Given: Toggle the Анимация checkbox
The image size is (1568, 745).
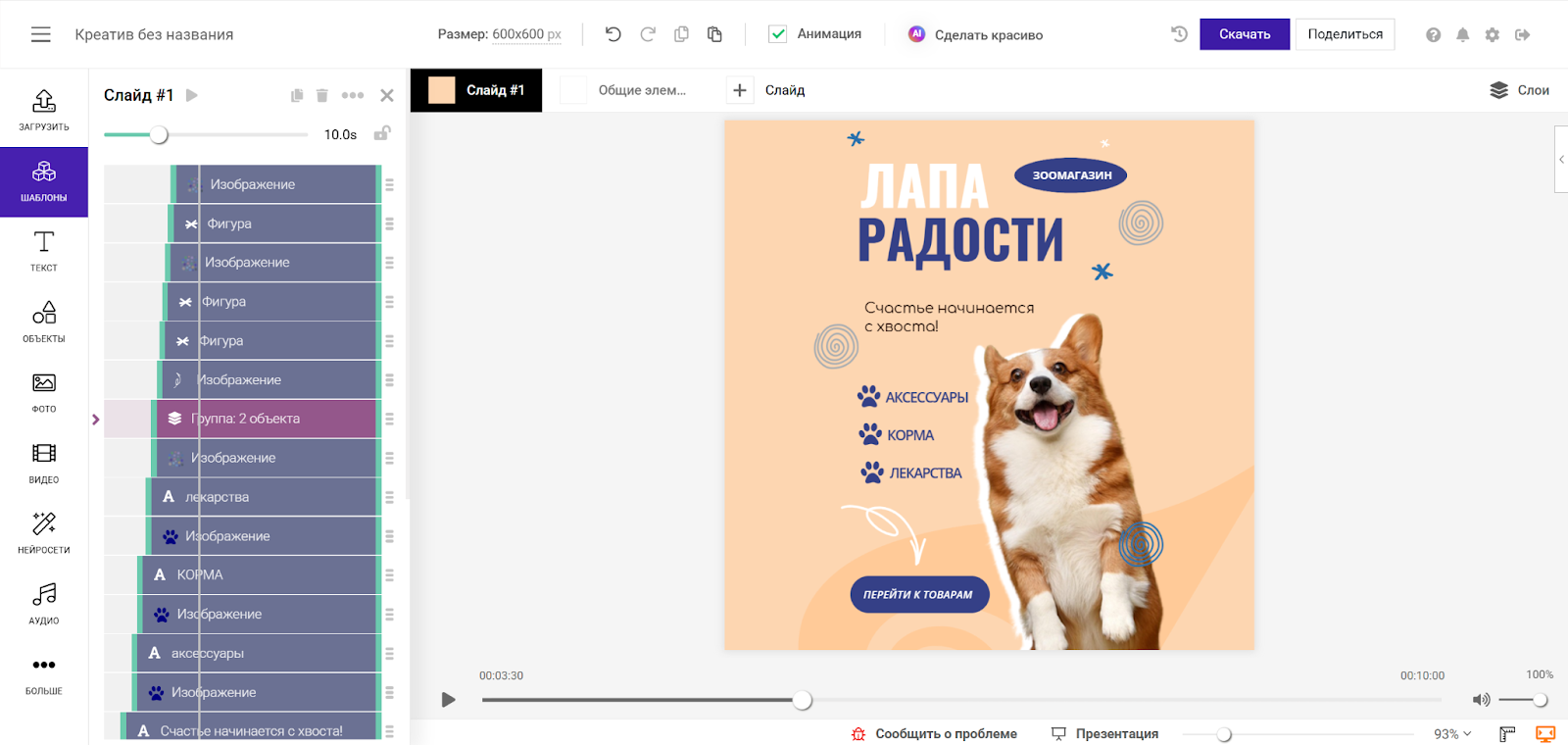Looking at the screenshot, I should point(778,34).
